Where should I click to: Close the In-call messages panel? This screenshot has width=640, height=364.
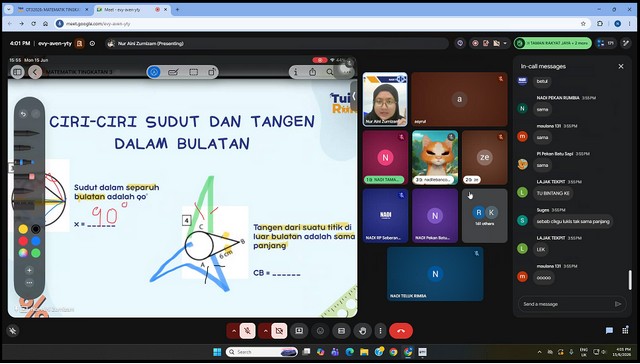(x=621, y=66)
